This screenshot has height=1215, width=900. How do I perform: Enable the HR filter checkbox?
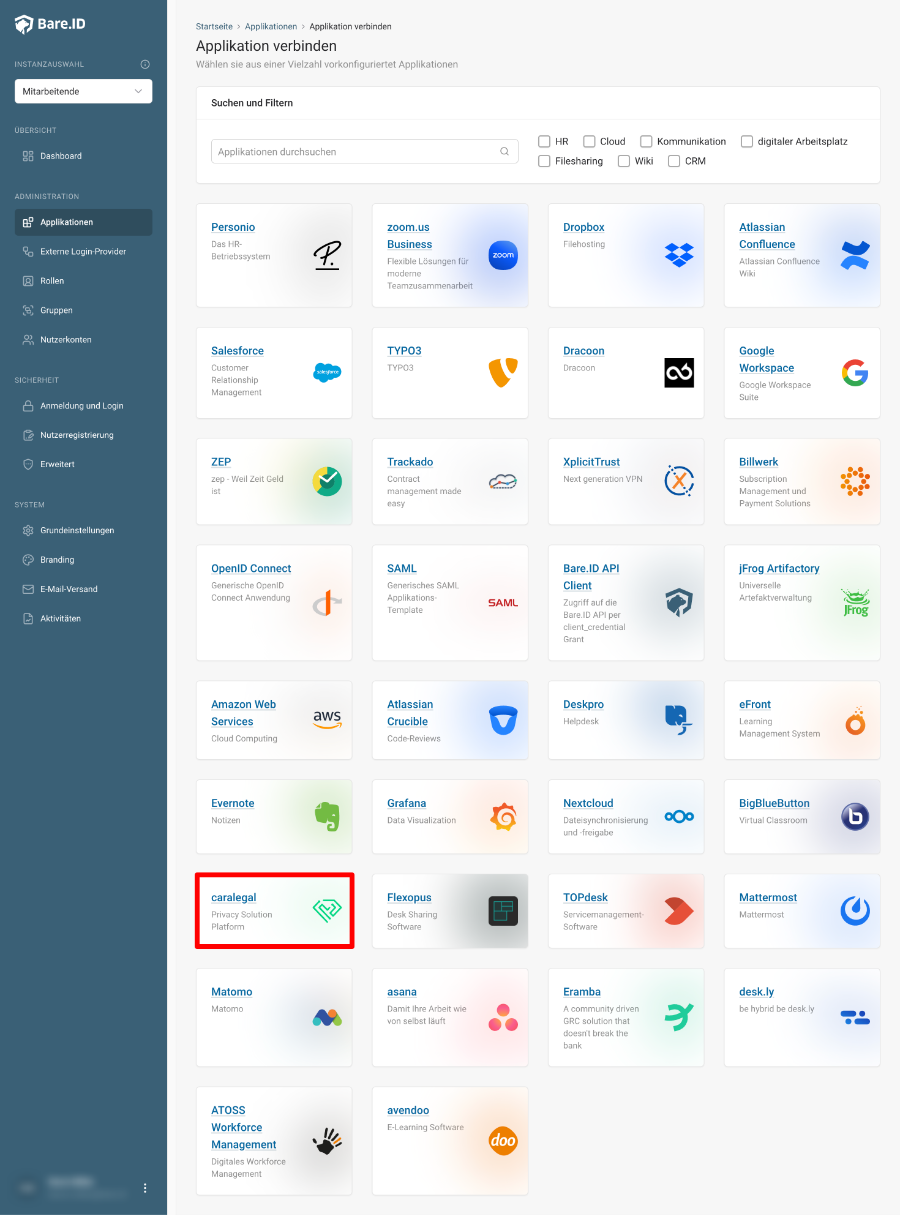click(x=544, y=141)
